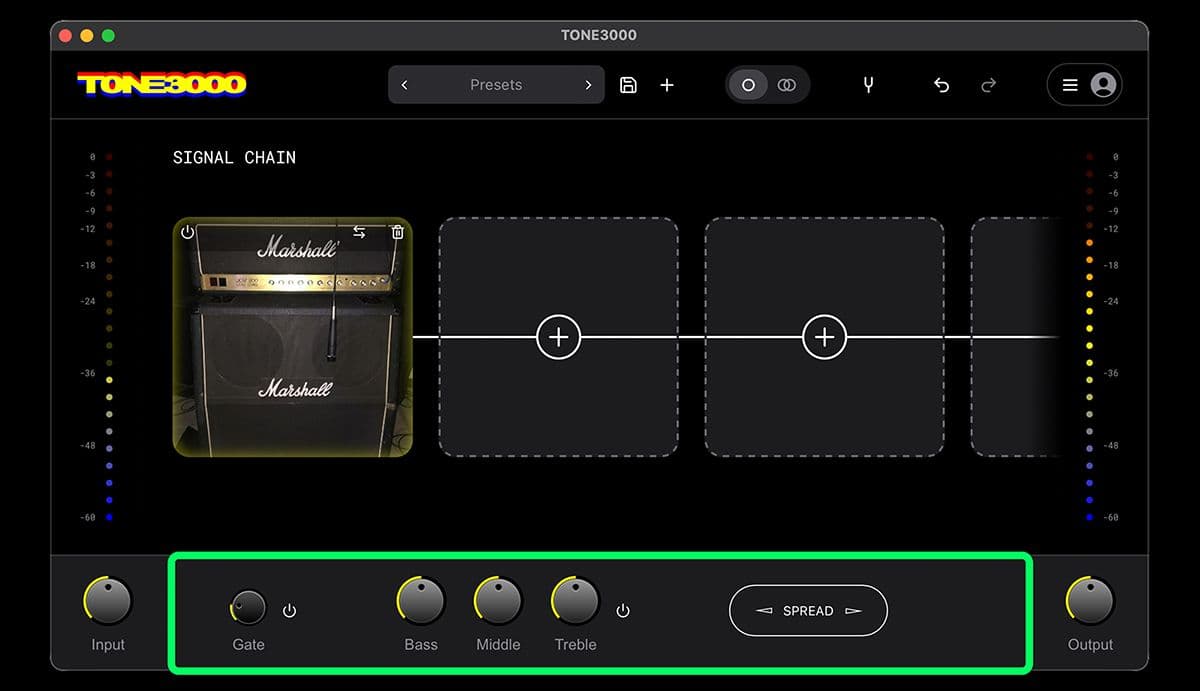Click the Input knob
Viewport: 1200px width, 691px height.
108,601
